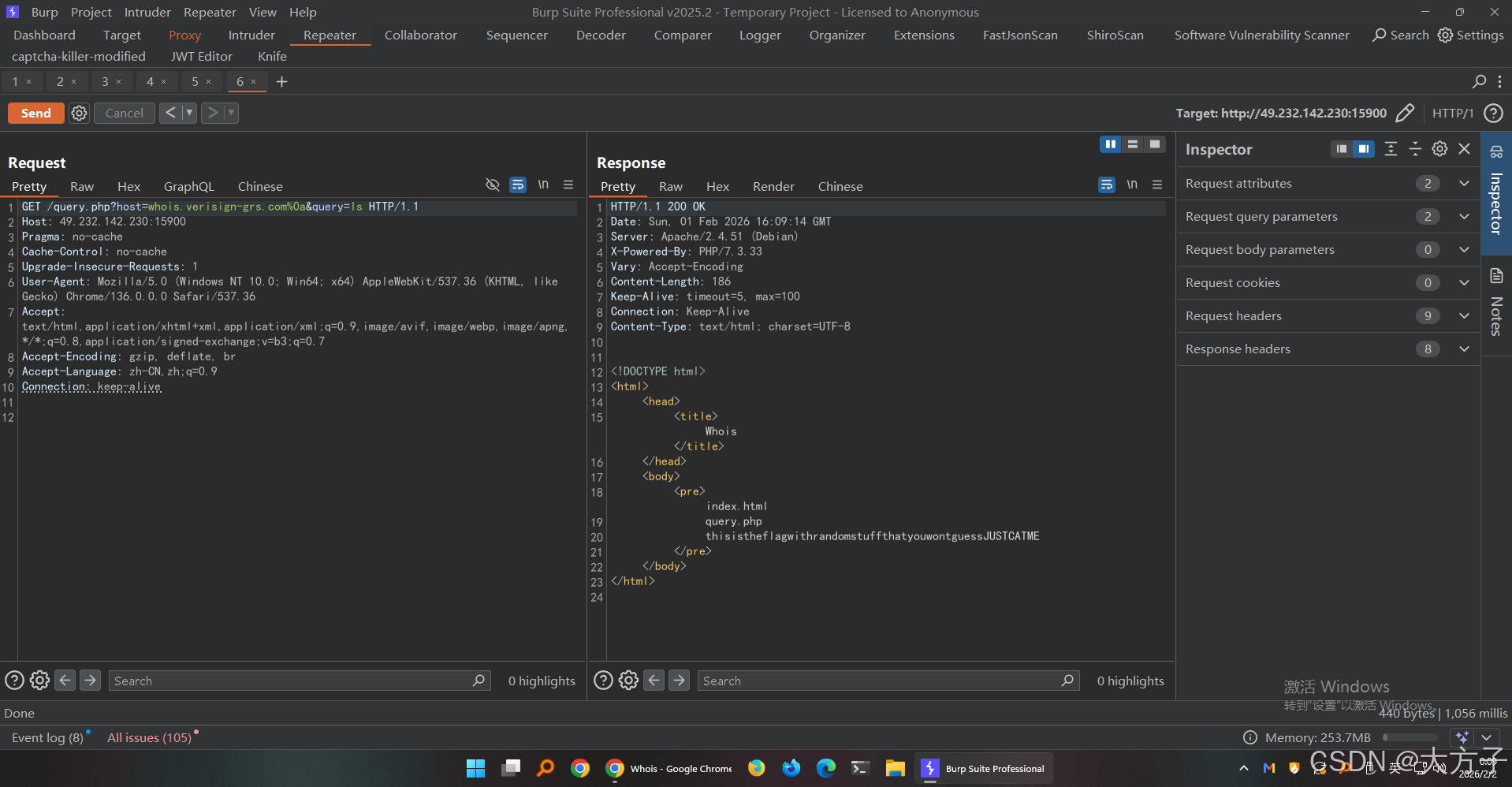1512x787 pixels.
Task: Send the request
Action: [35, 113]
